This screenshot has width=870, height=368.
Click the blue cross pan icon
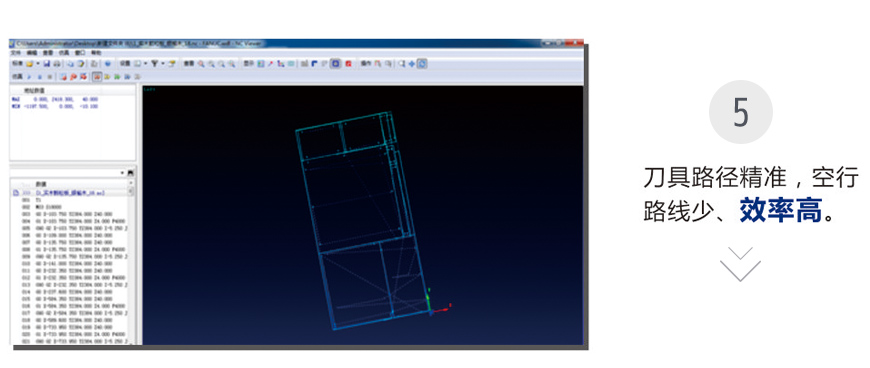[412, 64]
